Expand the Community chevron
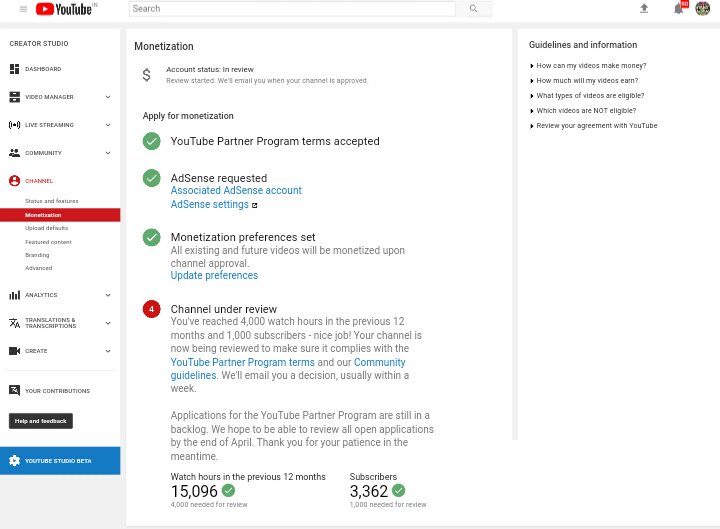 coord(108,153)
